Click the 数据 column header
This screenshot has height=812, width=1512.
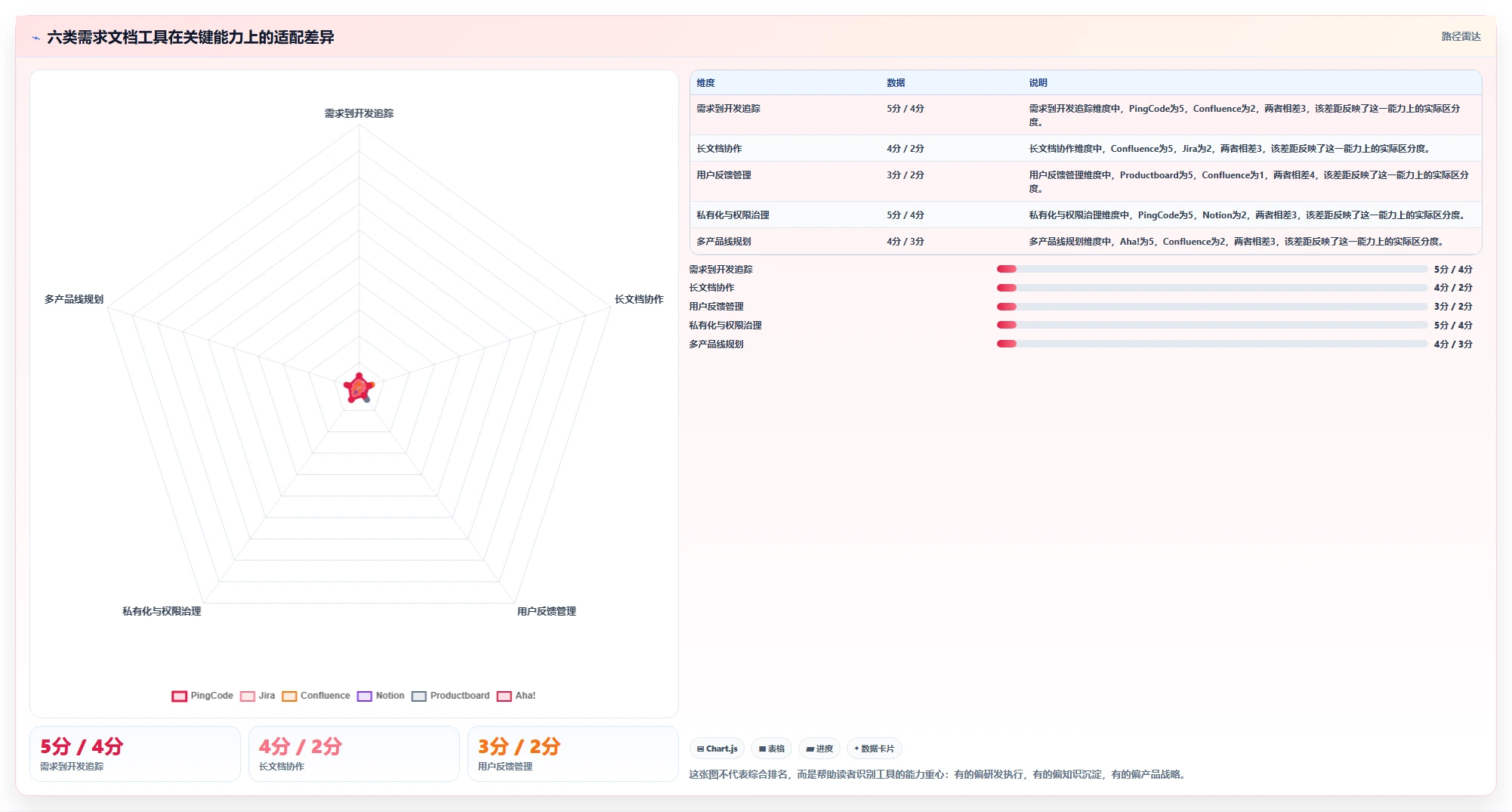point(896,83)
